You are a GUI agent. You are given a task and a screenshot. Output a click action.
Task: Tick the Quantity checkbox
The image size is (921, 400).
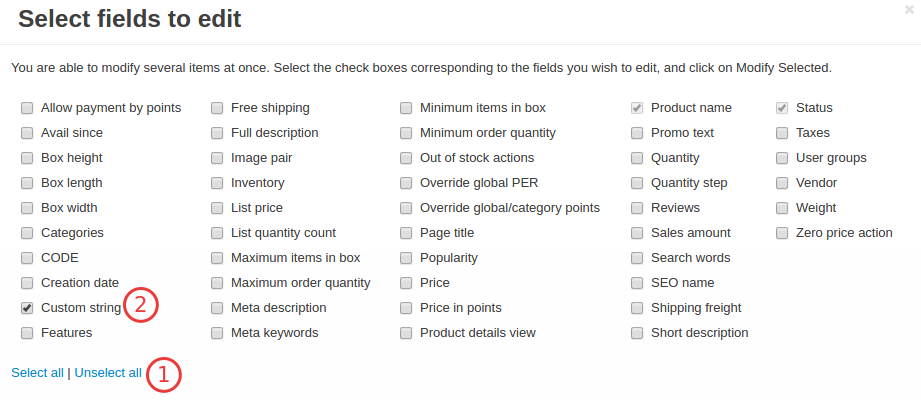637,158
